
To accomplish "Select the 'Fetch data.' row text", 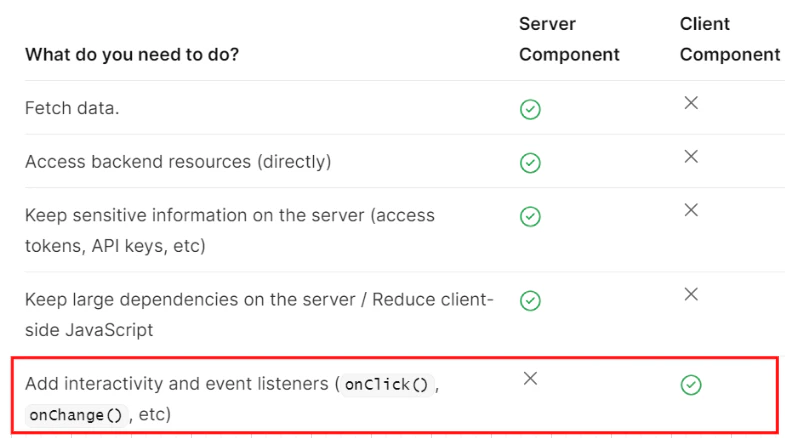I will [72, 108].
